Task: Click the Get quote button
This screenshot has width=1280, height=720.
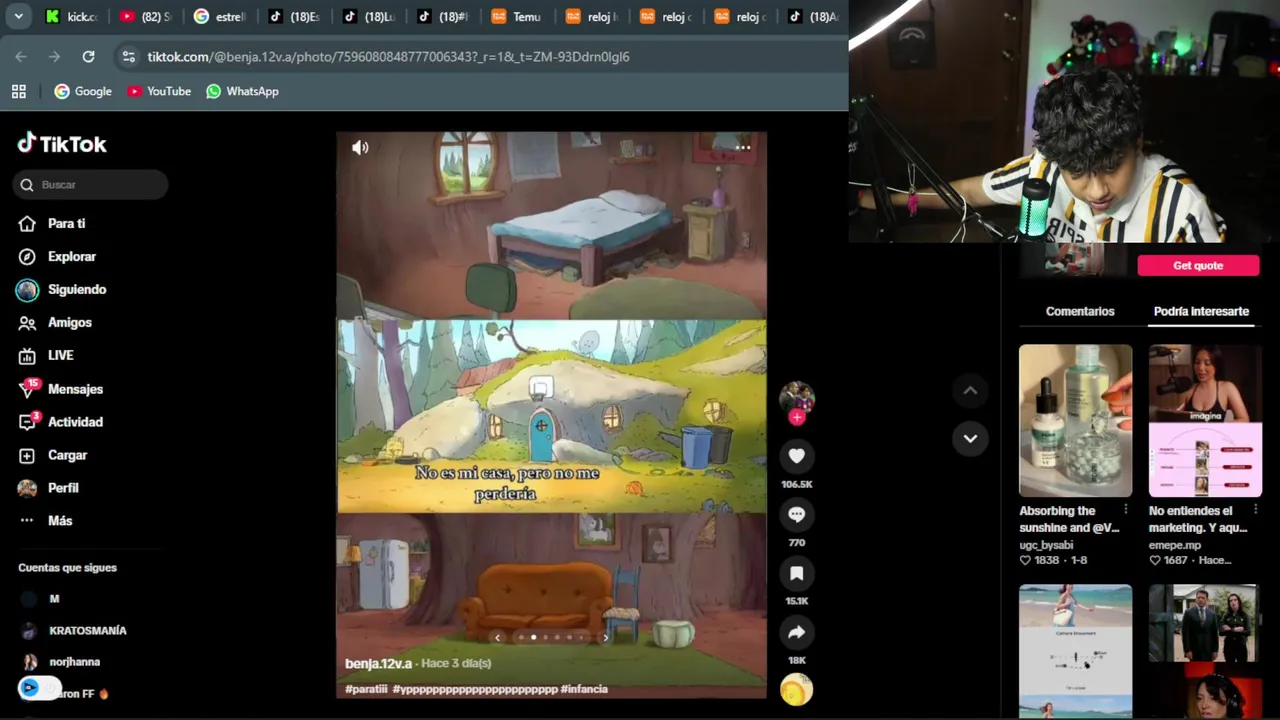Action: [x=1198, y=265]
